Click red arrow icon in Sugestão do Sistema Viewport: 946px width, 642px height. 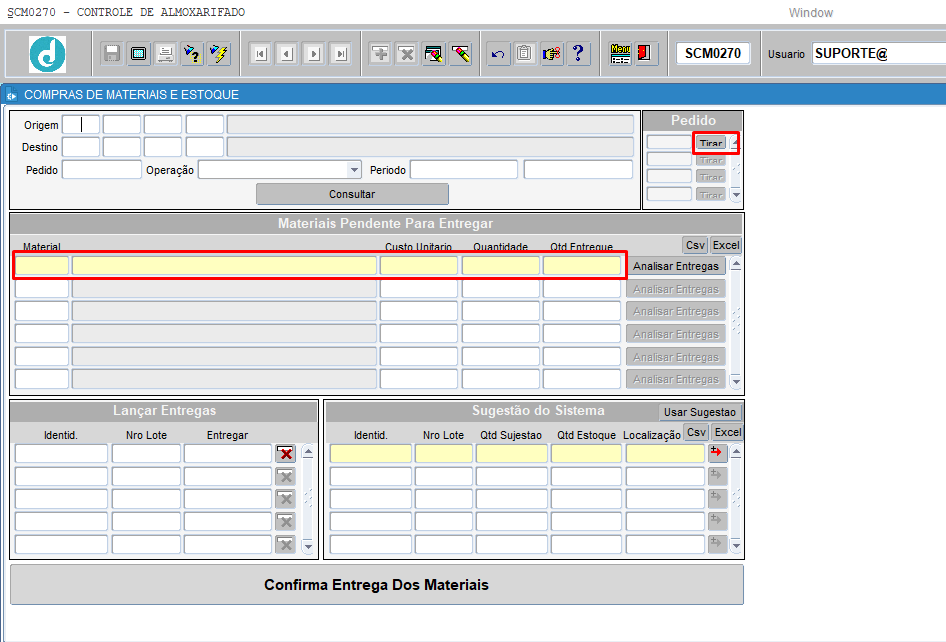[x=717, y=453]
